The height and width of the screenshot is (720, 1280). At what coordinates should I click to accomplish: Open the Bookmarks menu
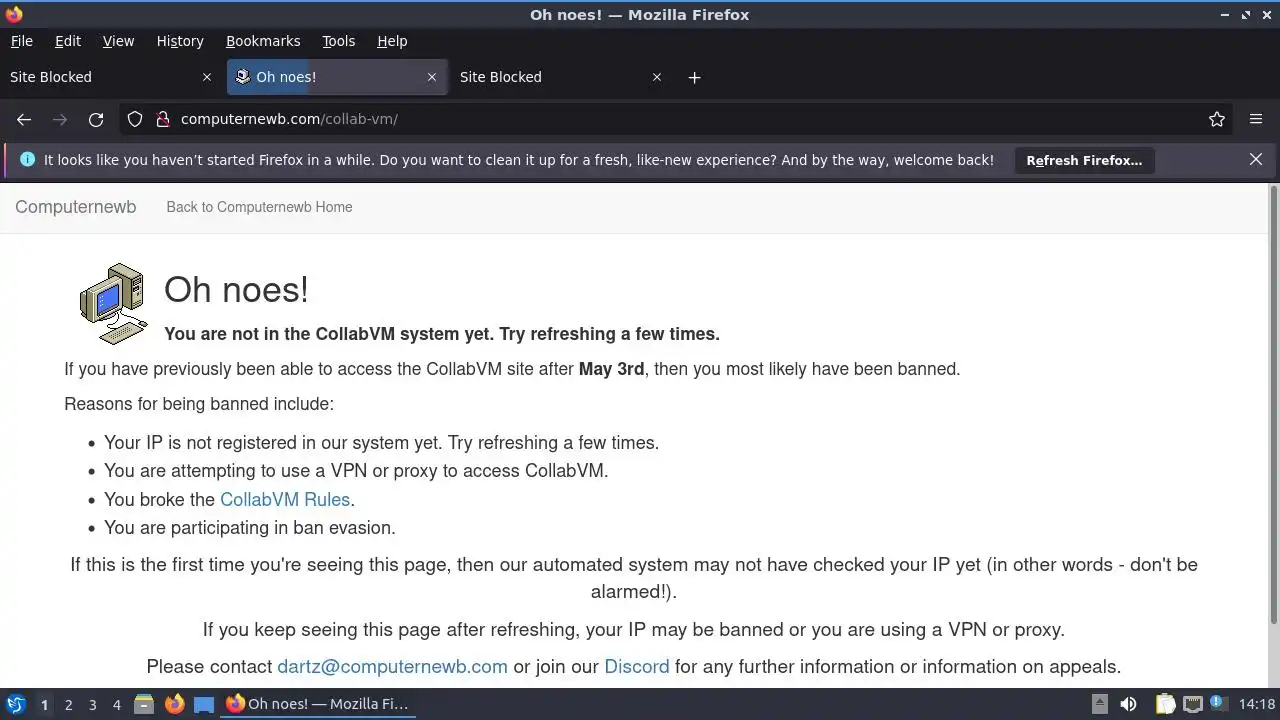263,41
